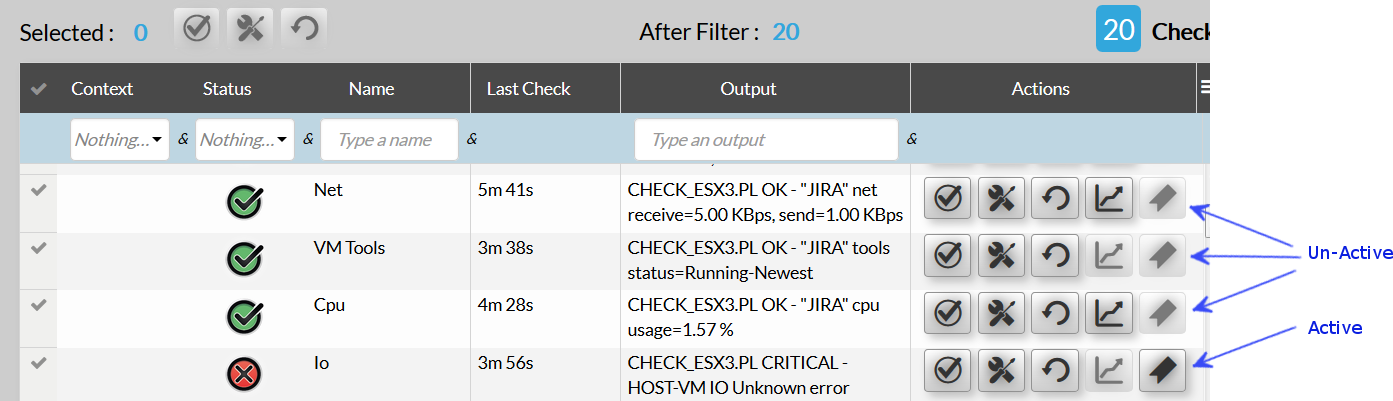Open the column menu at header's right edge

1204,89
